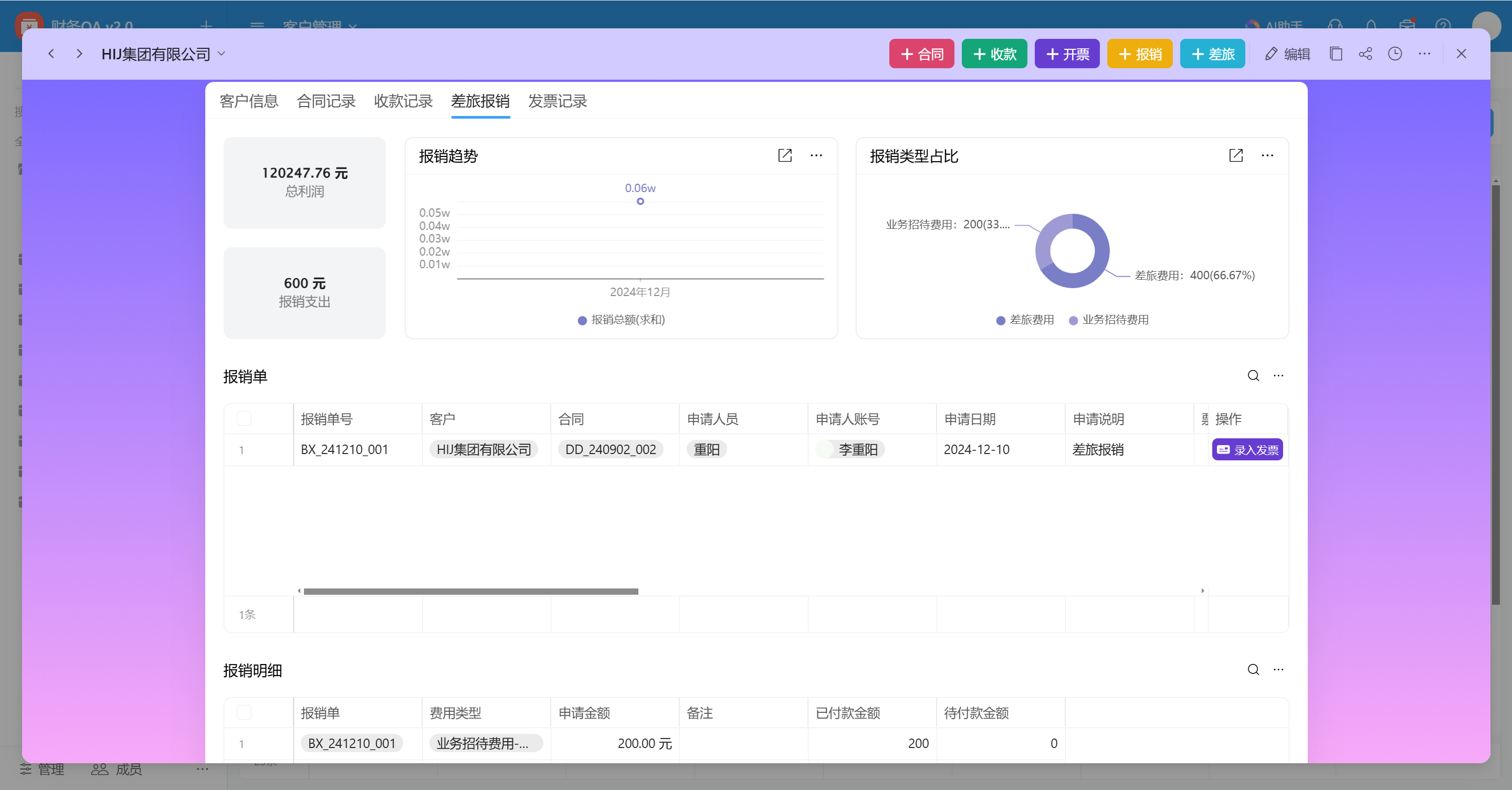Go to the previous record arrow
Image resolution: width=1512 pixels, height=790 pixels.
click(x=51, y=54)
